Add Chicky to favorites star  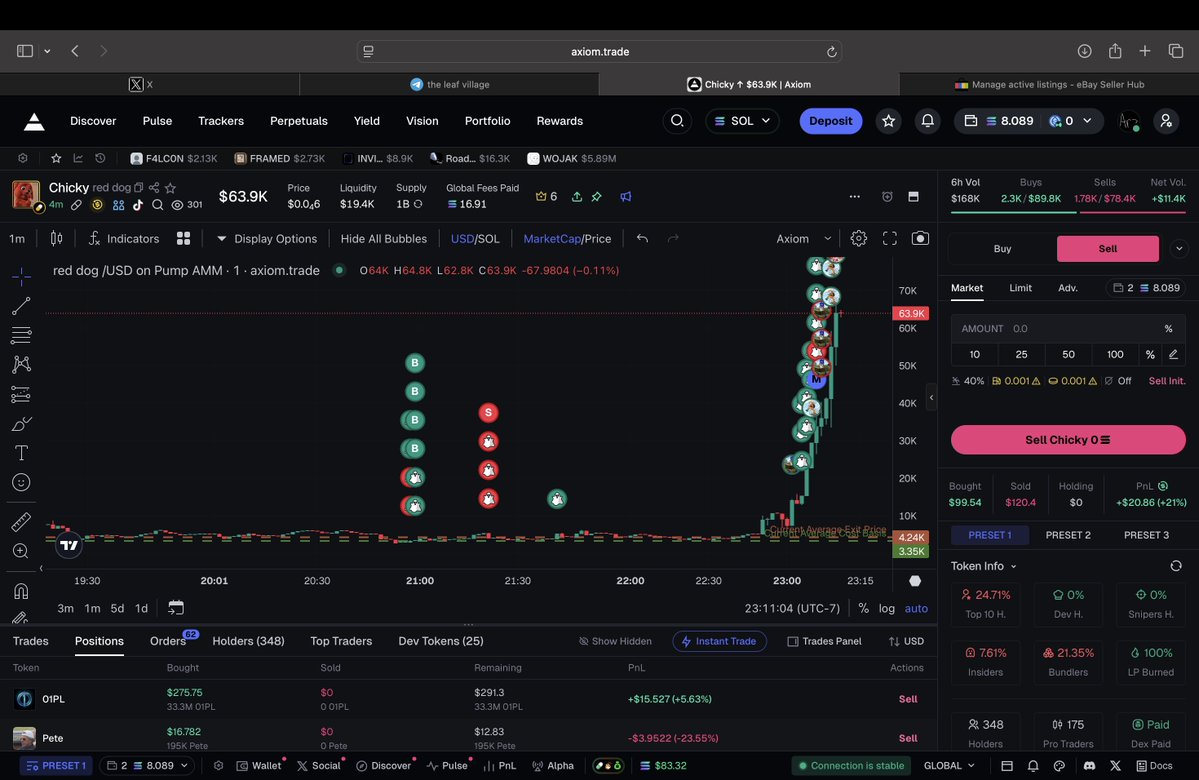(171, 187)
